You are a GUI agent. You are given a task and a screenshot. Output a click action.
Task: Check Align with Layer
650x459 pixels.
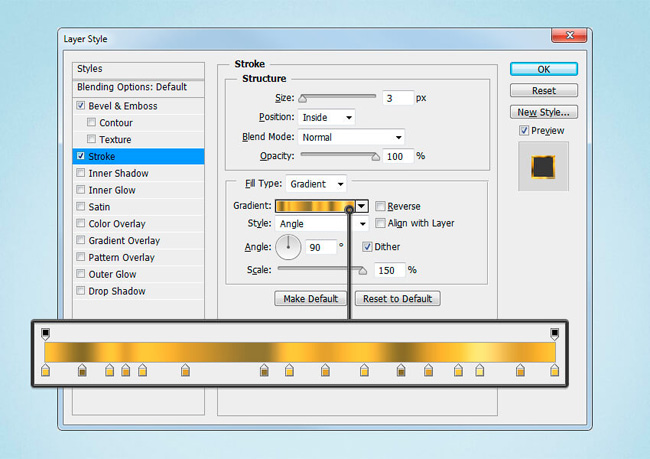click(380, 223)
